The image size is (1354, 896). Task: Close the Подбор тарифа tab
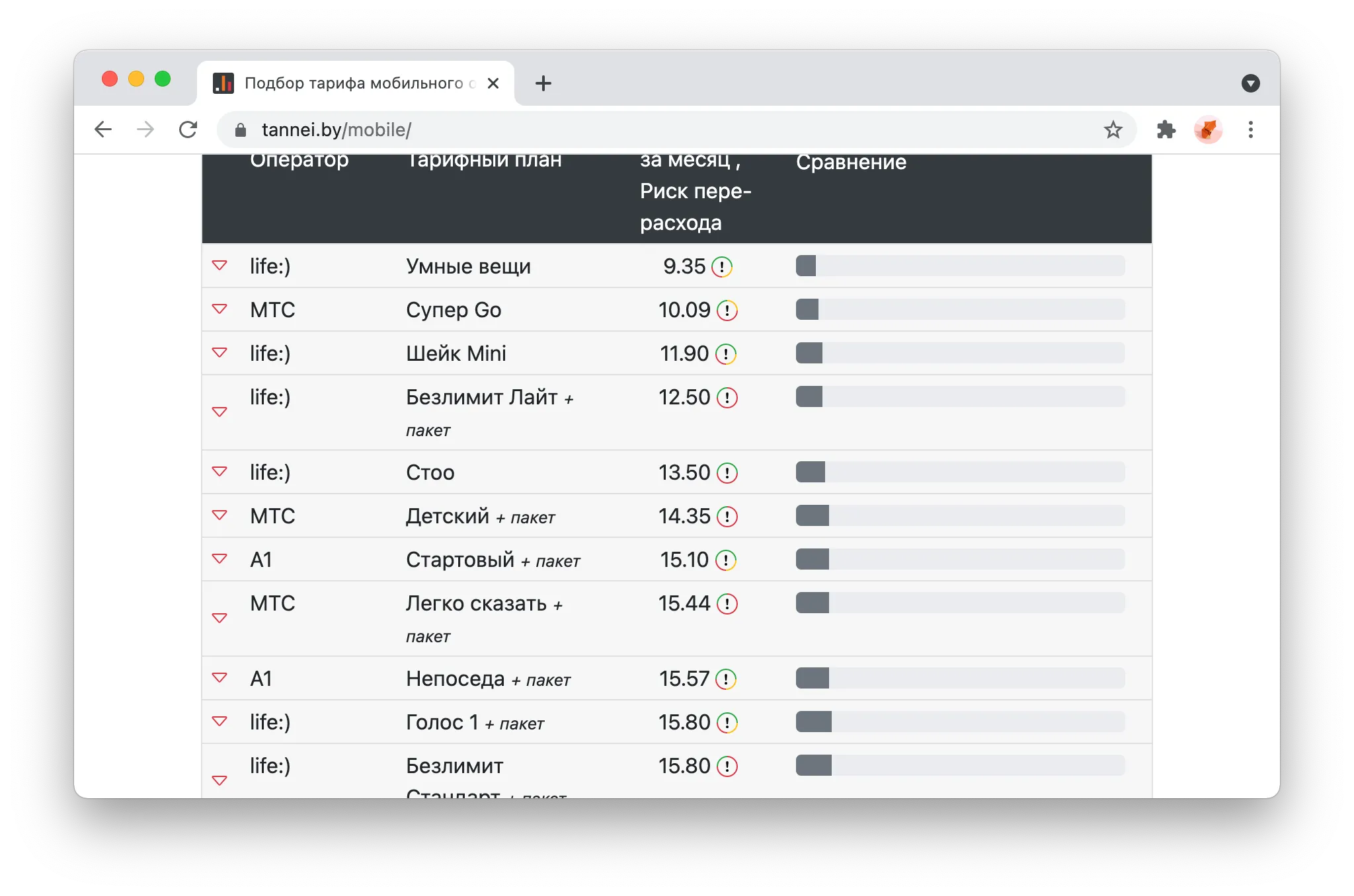tap(493, 83)
